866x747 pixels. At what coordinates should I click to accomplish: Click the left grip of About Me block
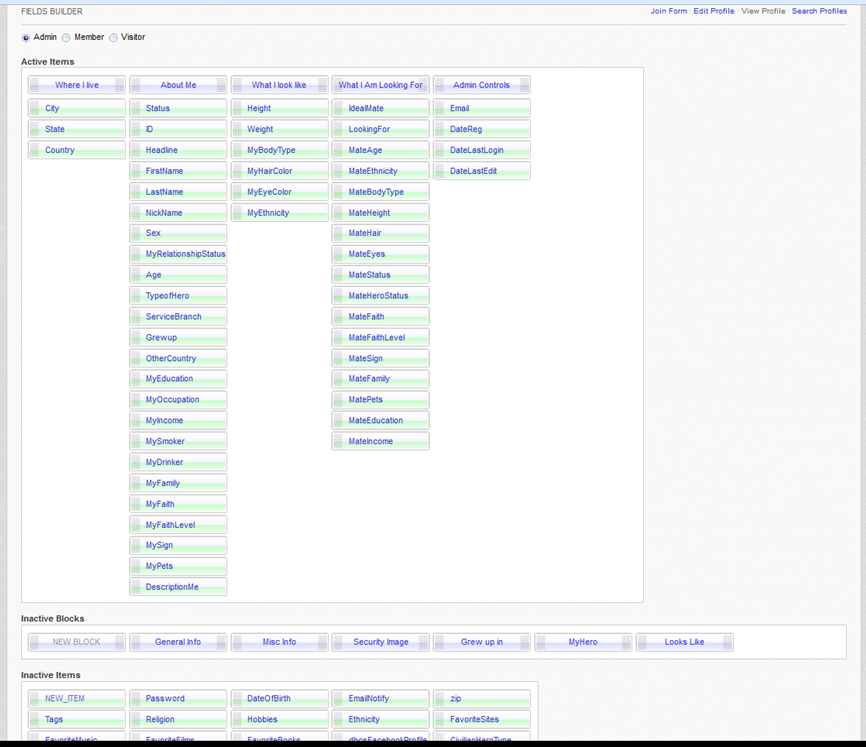(135, 85)
